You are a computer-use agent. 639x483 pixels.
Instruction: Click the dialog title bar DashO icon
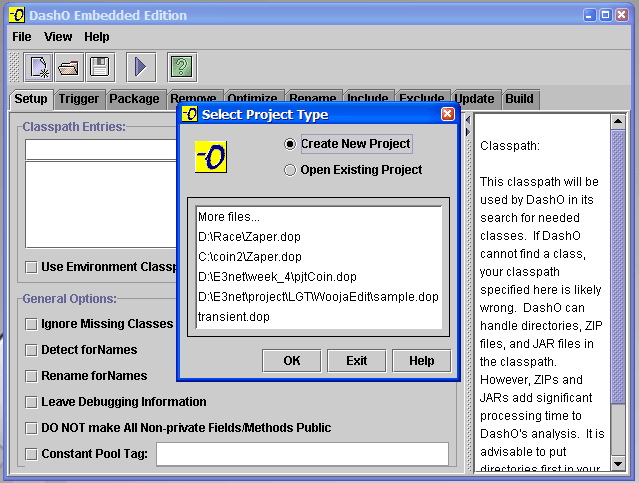(189, 114)
